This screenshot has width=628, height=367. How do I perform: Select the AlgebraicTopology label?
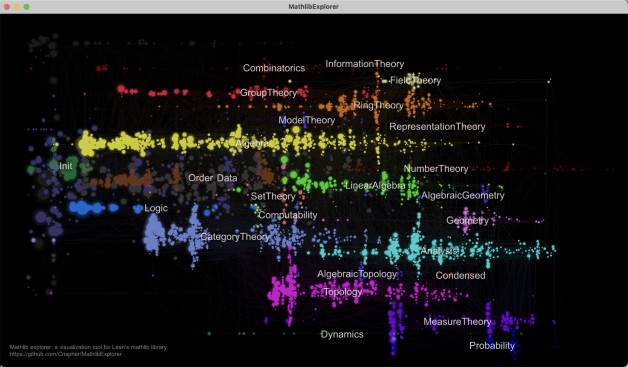(357, 274)
